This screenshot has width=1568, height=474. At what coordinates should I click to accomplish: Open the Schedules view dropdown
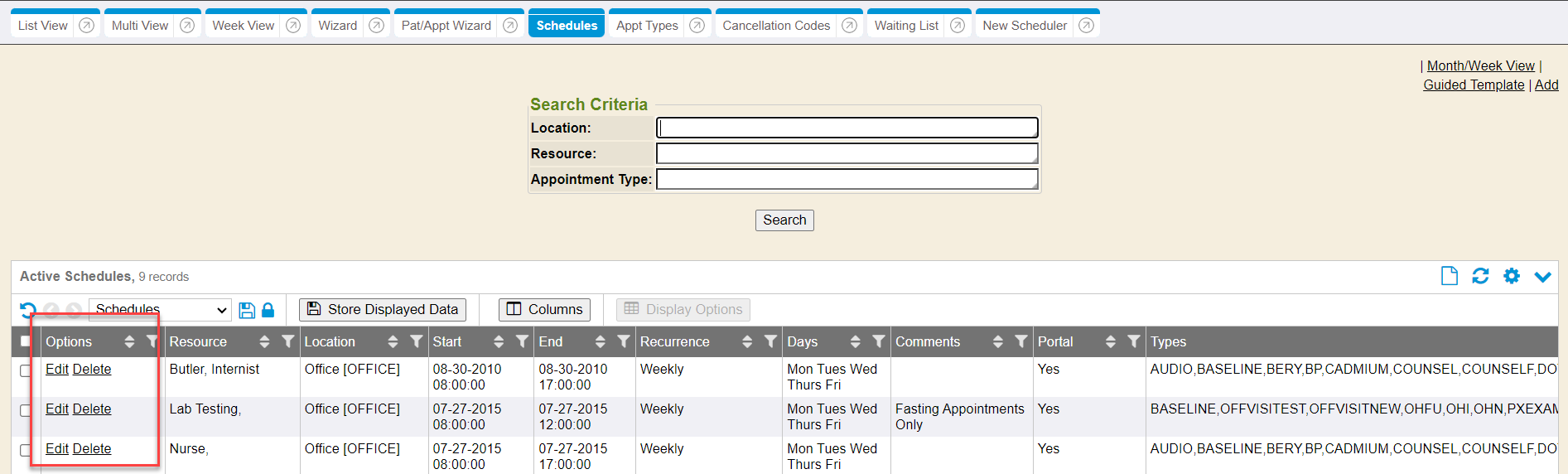[x=160, y=310]
